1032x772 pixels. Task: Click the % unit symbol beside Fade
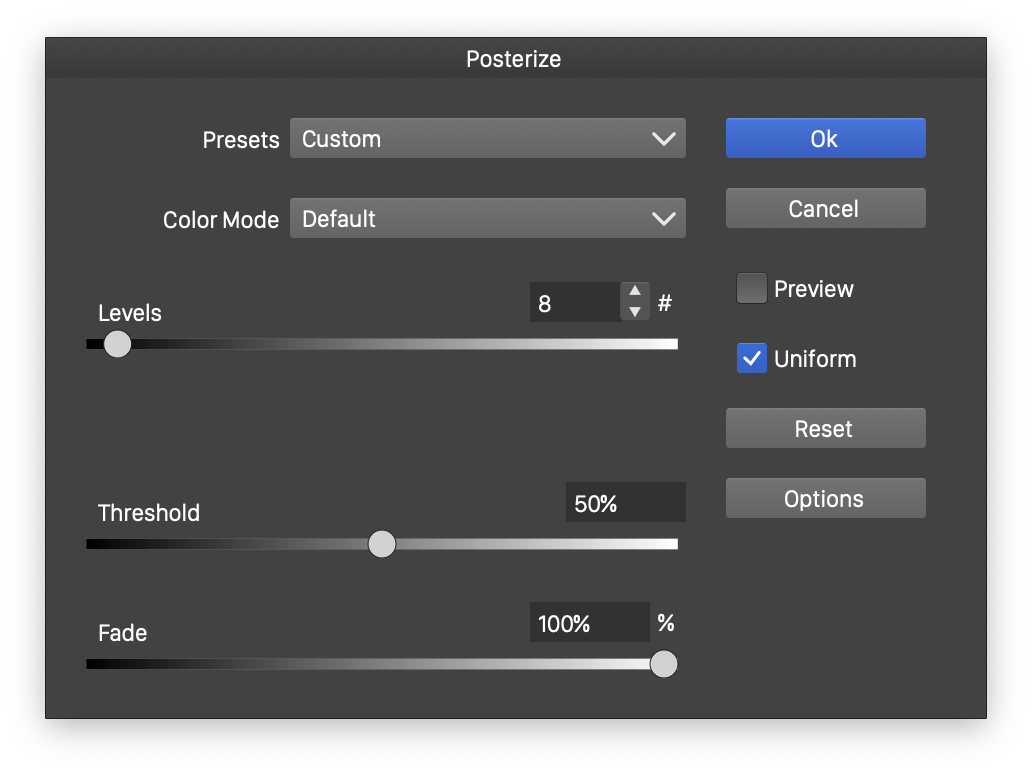(666, 623)
